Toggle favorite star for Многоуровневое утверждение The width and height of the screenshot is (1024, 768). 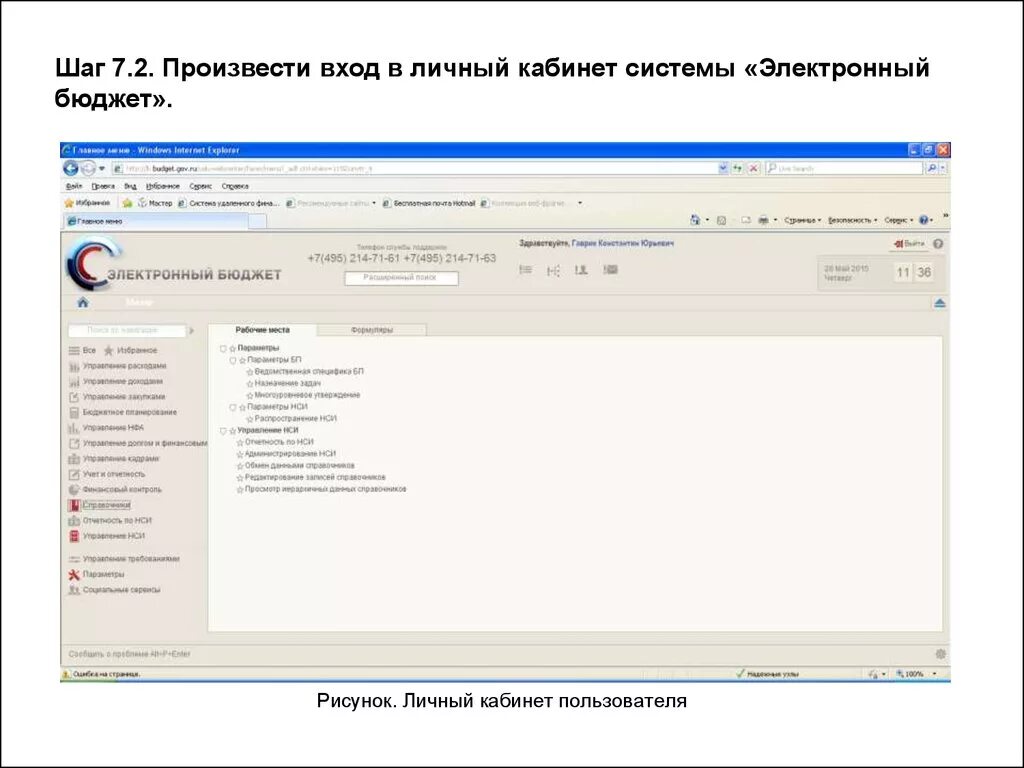(x=249, y=396)
